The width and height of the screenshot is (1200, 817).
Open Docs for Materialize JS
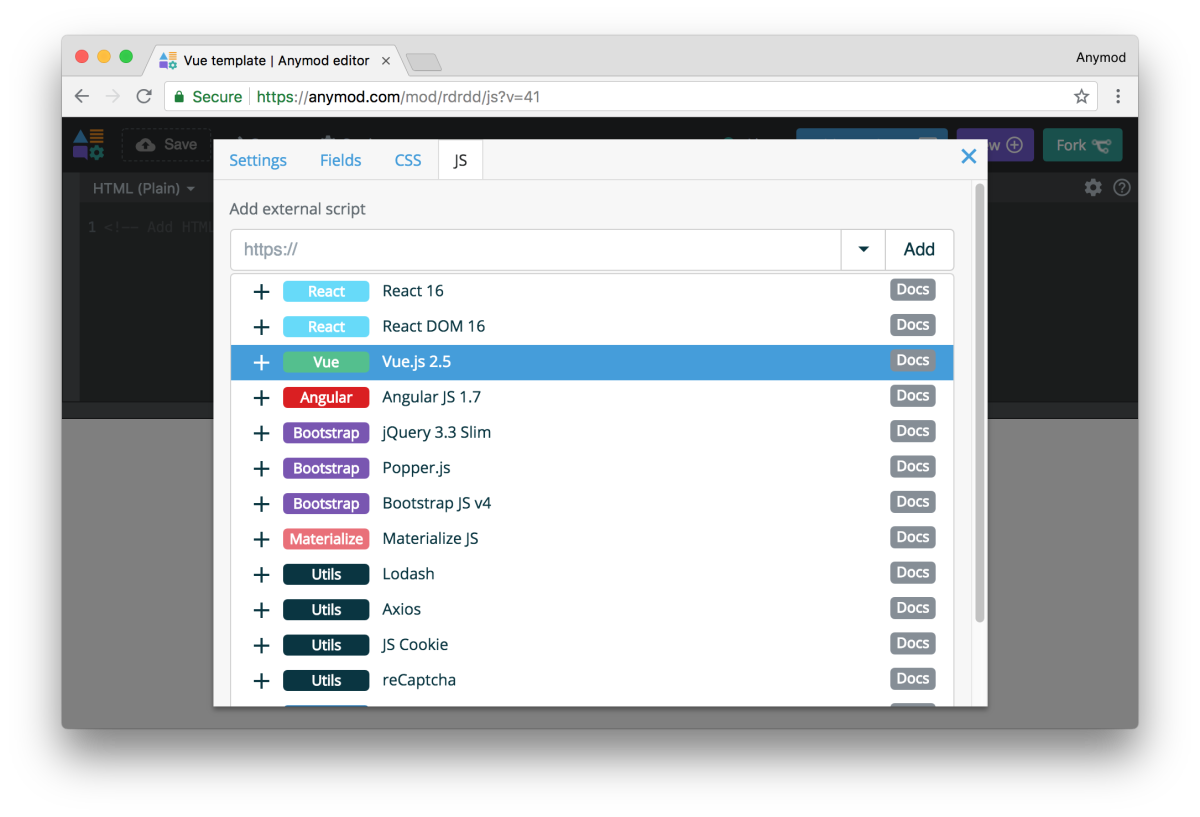point(913,537)
